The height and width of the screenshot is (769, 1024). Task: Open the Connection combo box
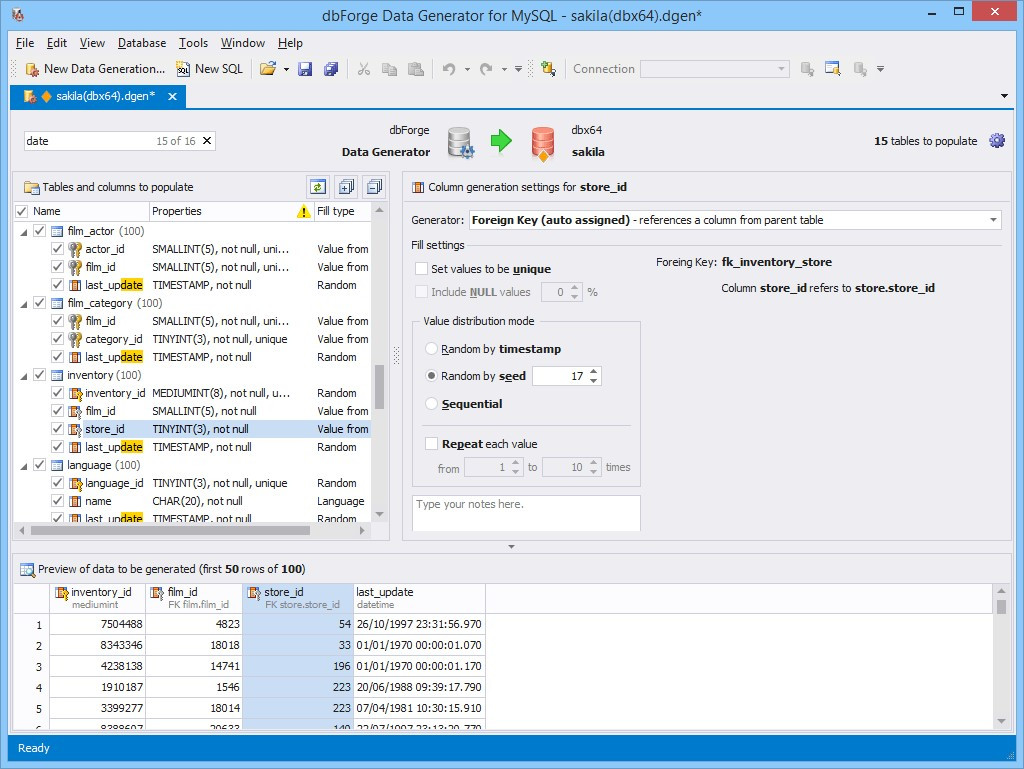714,69
